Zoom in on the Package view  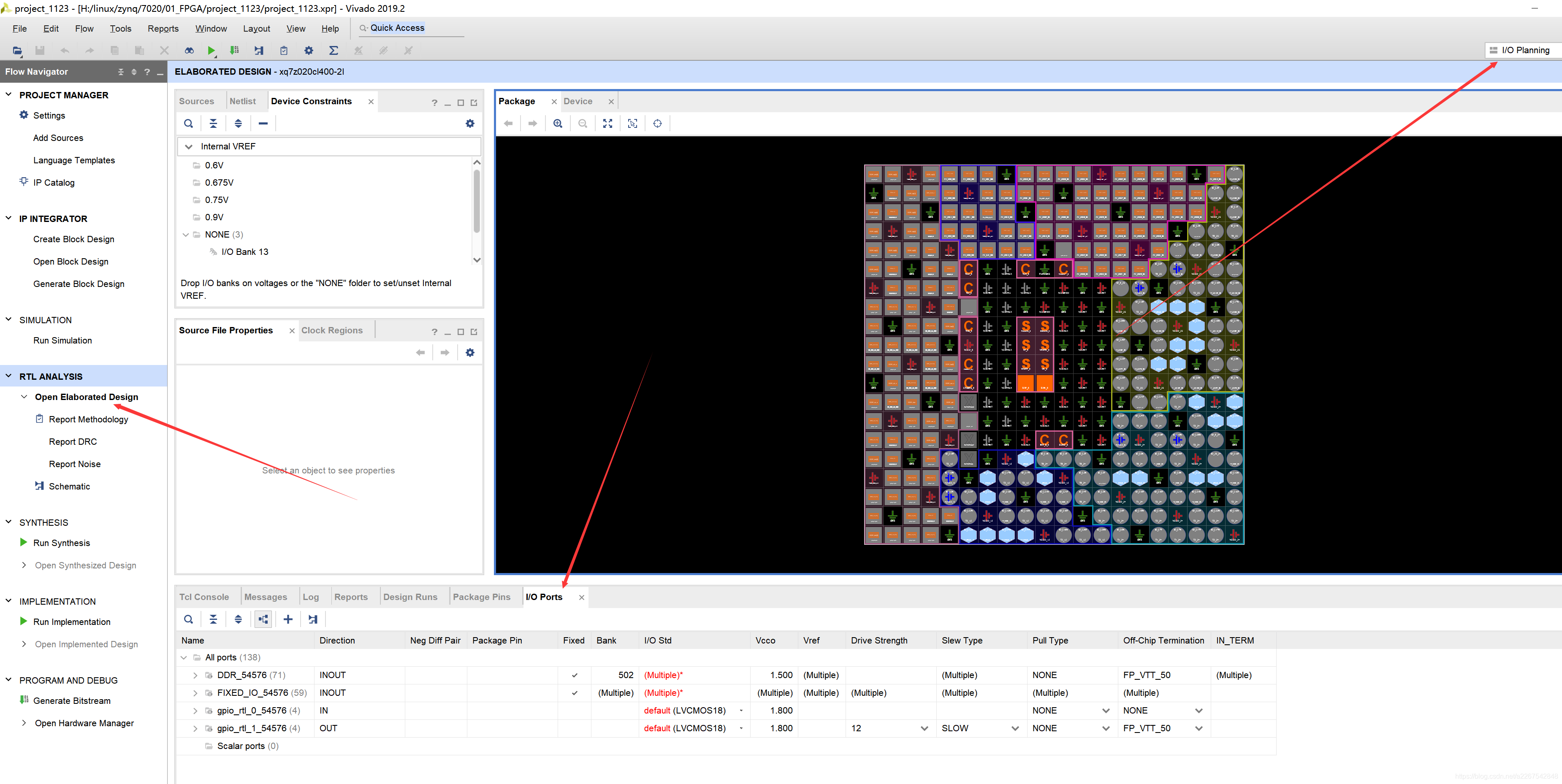tap(558, 124)
